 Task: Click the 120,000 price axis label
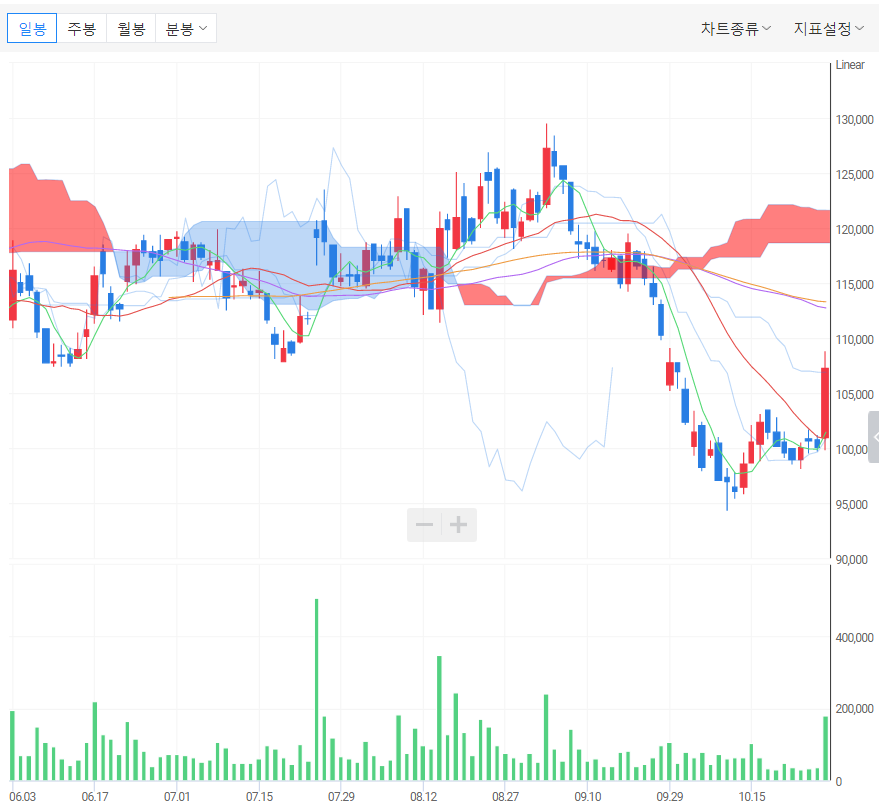point(854,229)
